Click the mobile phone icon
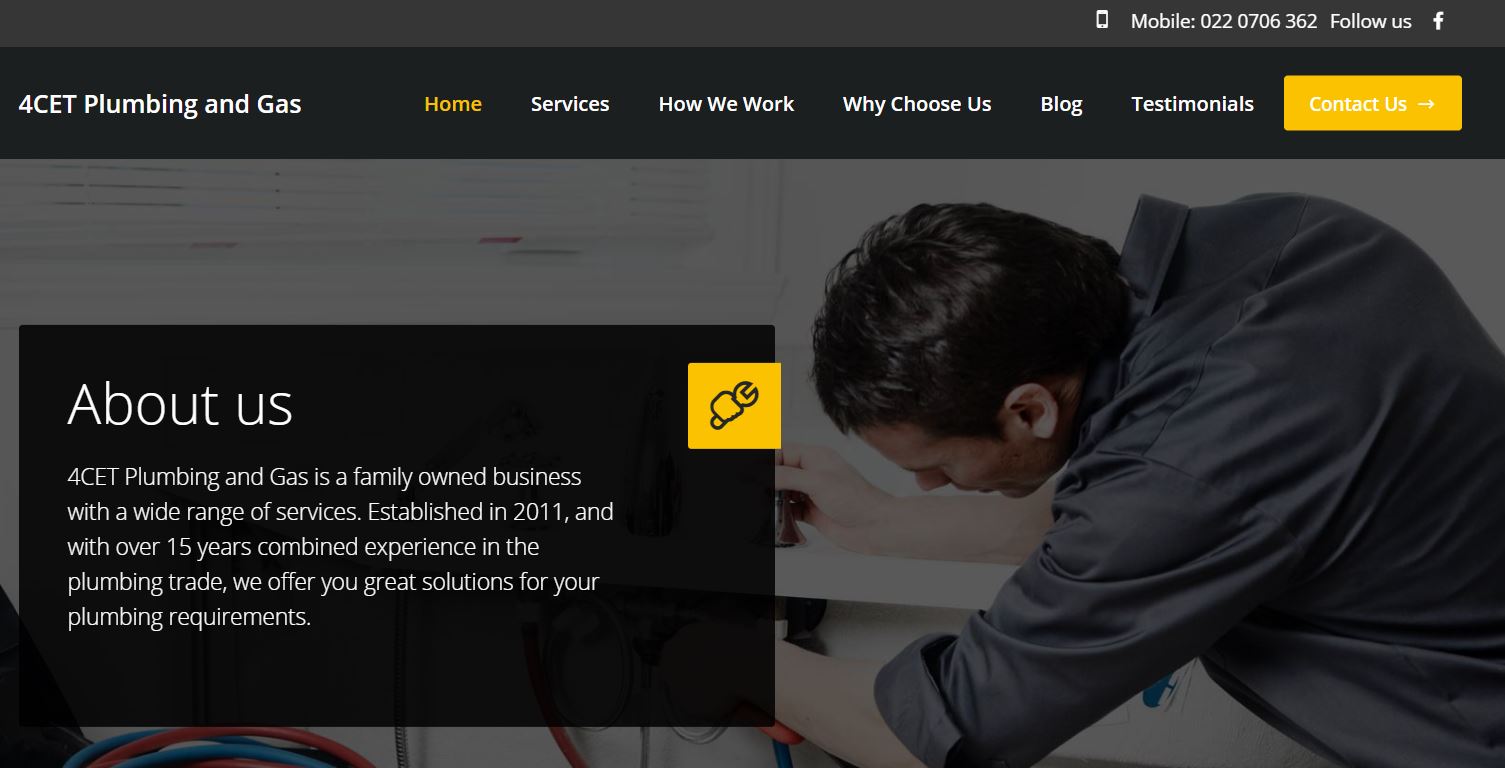This screenshot has width=1505, height=768. [x=1102, y=19]
